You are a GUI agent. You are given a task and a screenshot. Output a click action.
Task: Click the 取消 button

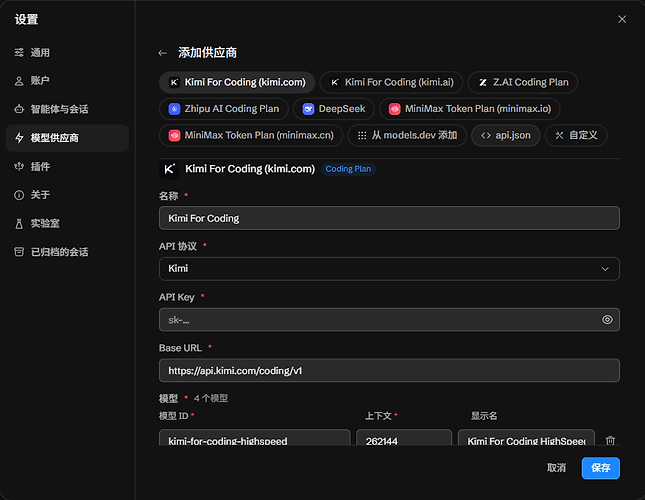(556, 468)
